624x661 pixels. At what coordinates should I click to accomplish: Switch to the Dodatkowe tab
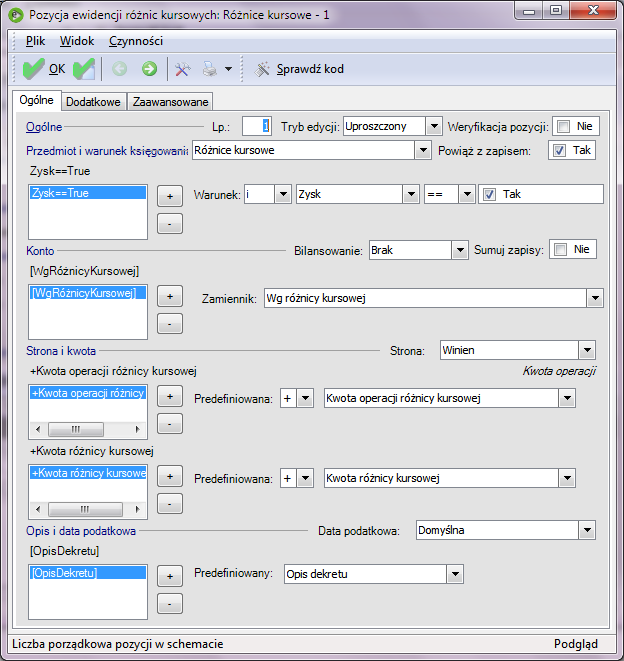94,102
